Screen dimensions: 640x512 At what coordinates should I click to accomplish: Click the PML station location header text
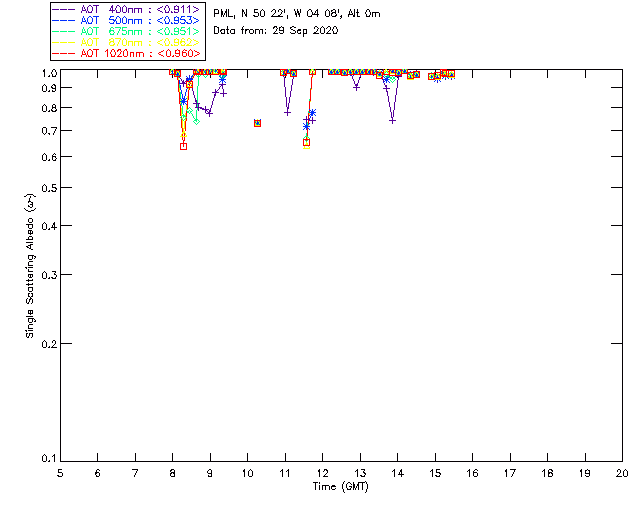point(297,14)
